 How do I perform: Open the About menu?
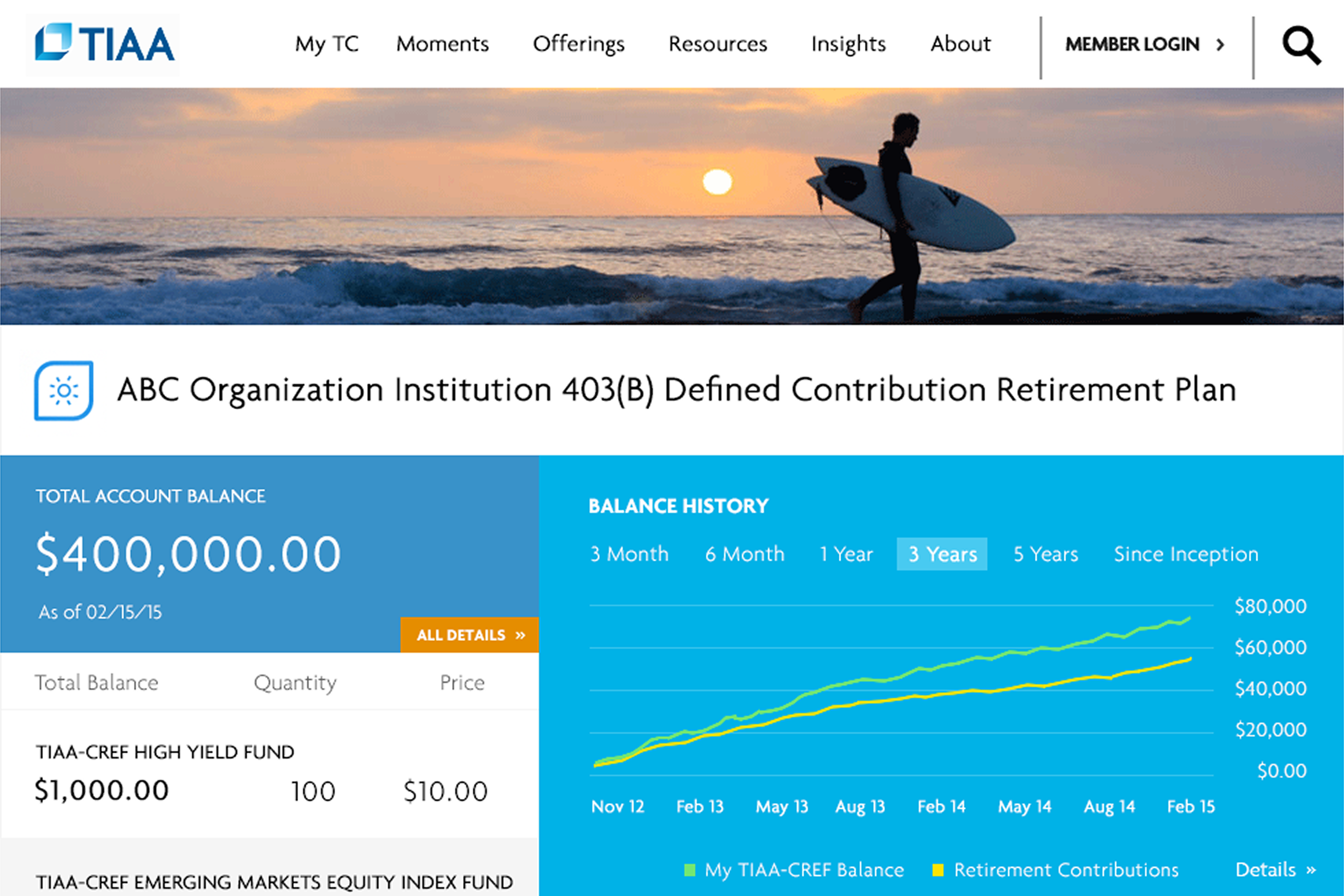961,44
